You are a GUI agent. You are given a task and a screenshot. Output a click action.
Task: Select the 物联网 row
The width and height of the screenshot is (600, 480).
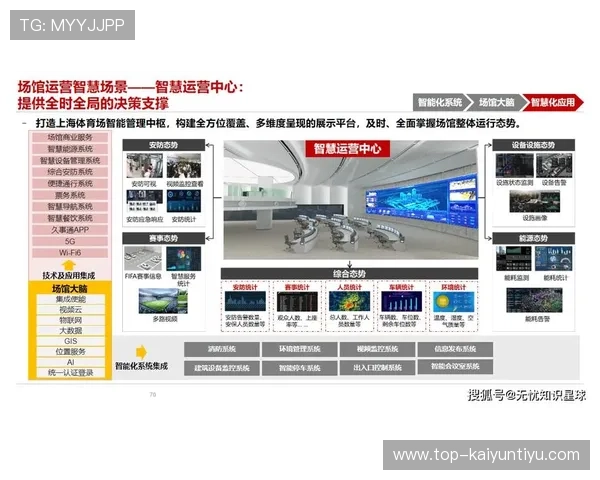pyautogui.click(x=71, y=320)
